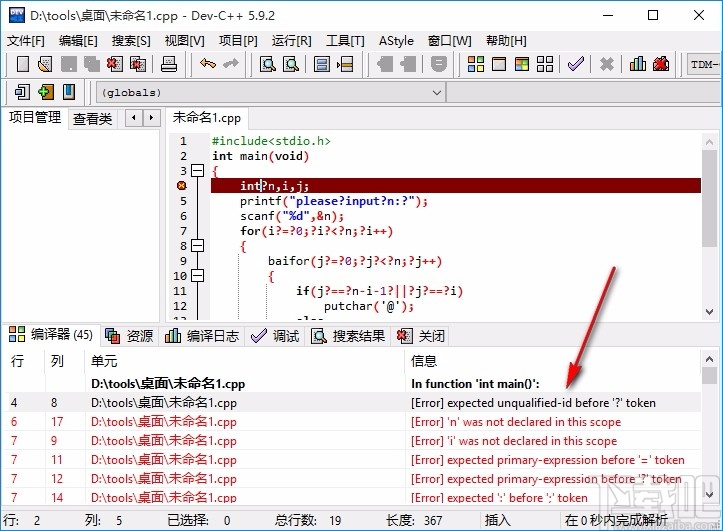Rebuild all using the gray squares icon
This screenshot has width=723, height=531.
tap(545, 64)
